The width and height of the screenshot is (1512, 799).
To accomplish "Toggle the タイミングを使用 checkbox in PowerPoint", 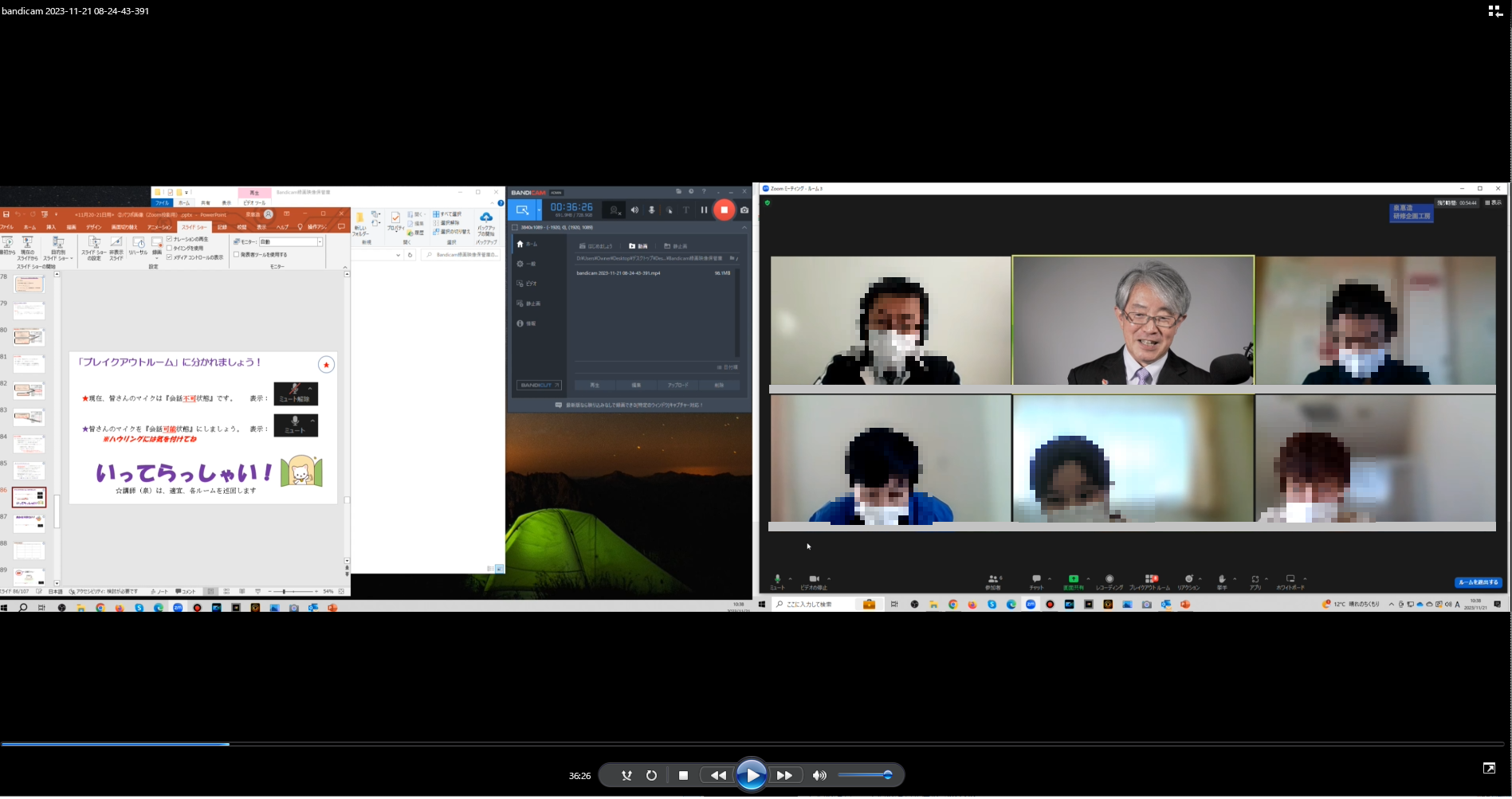I will [169, 248].
